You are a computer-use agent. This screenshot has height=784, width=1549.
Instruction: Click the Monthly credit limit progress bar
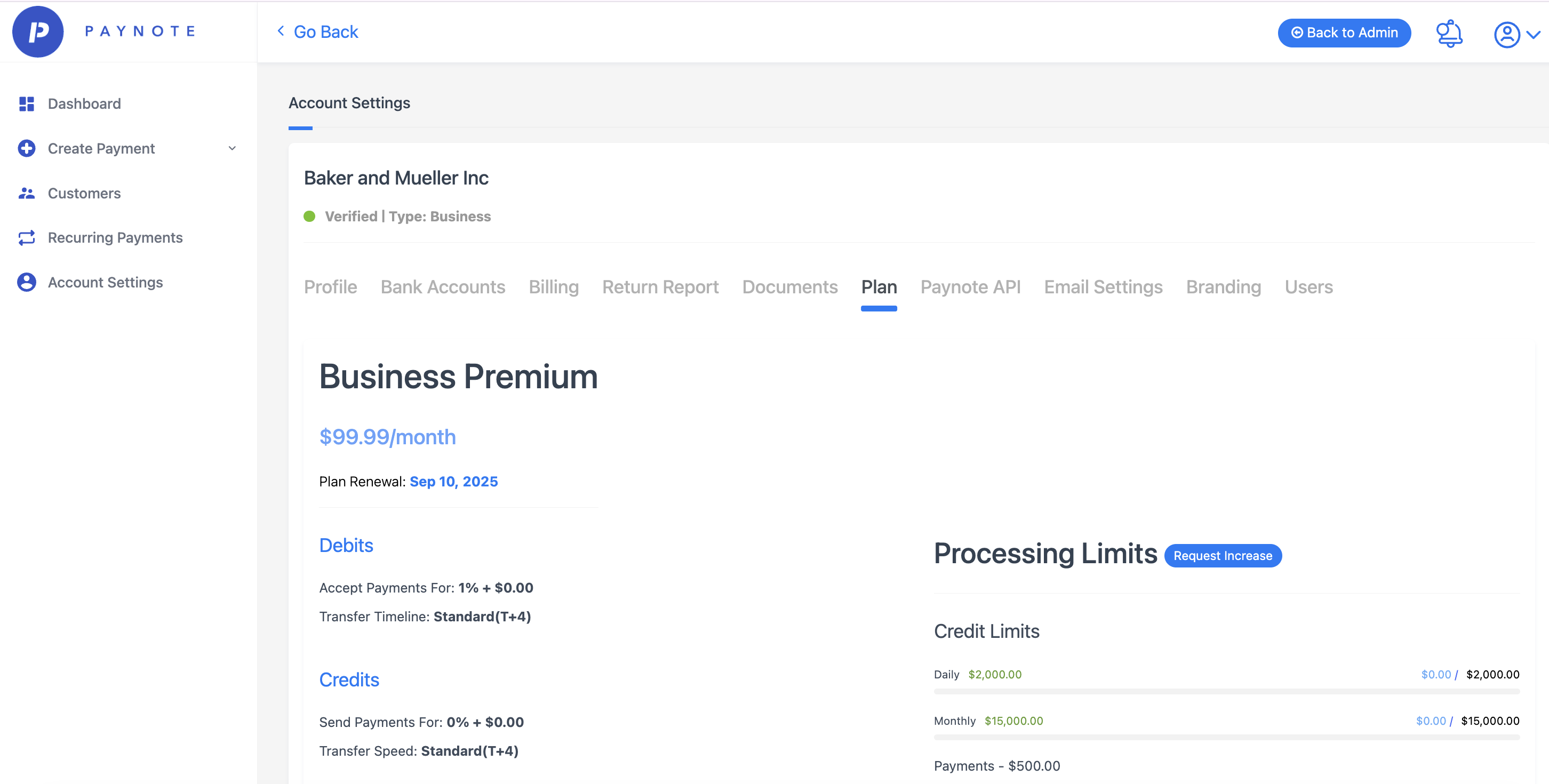click(x=1226, y=738)
